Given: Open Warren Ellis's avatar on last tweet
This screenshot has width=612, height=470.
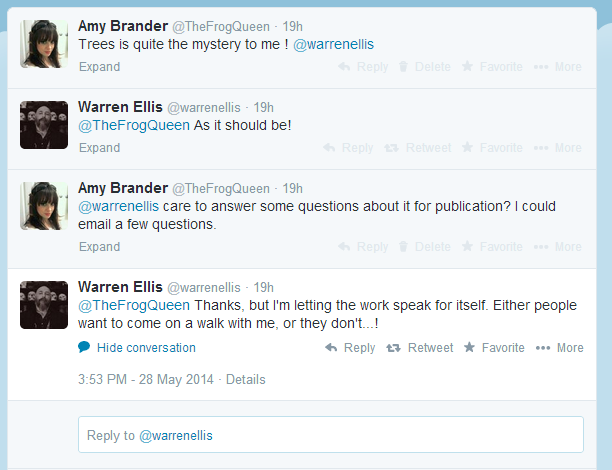Looking at the screenshot, I should (x=44, y=305).
